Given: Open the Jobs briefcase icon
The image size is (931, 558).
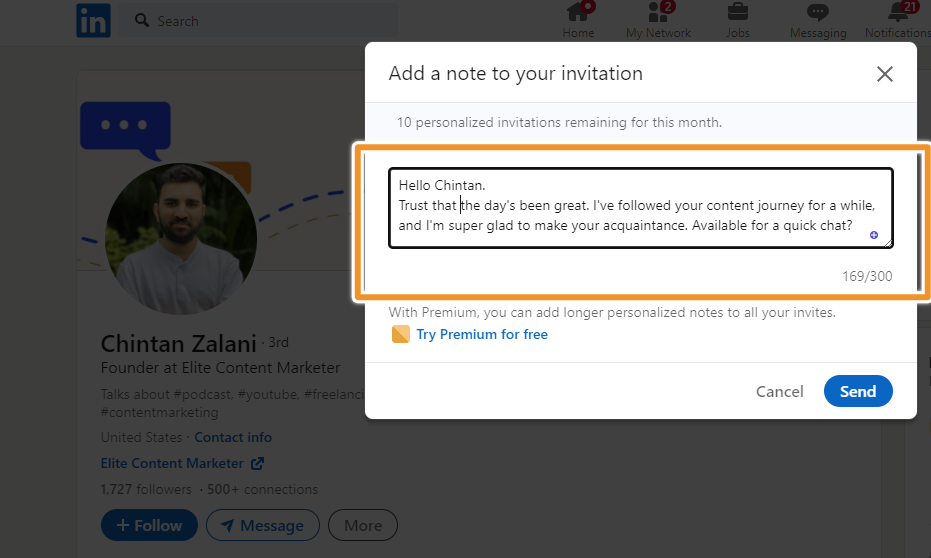Looking at the screenshot, I should pyautogui.click(x=737, y=12).
